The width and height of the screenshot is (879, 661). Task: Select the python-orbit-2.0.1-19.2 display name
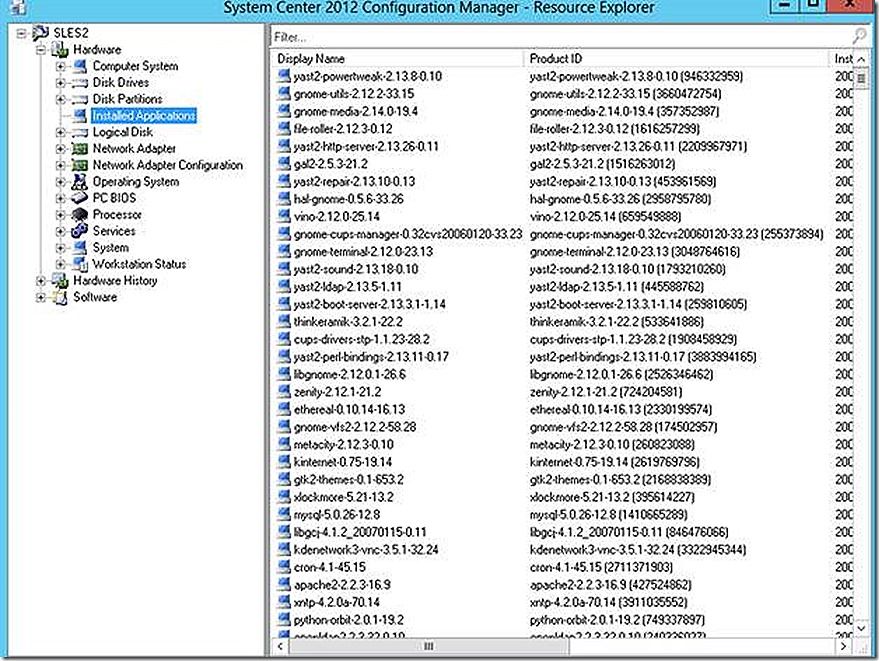(349, 620)
